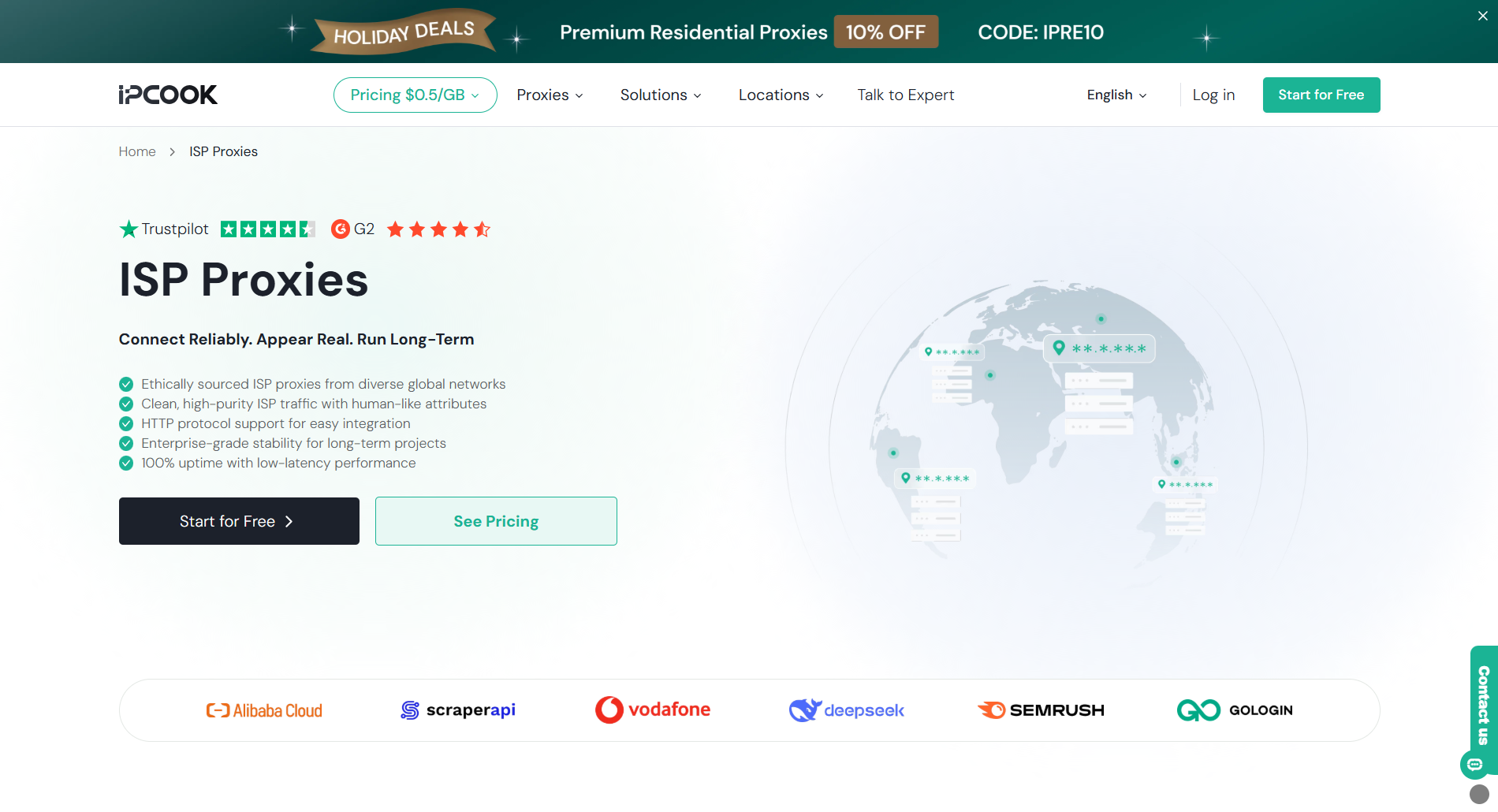Expand the Pricing $0.5/GB dropdown
The image size is (1498, 812).
click(x=415, y=95)
